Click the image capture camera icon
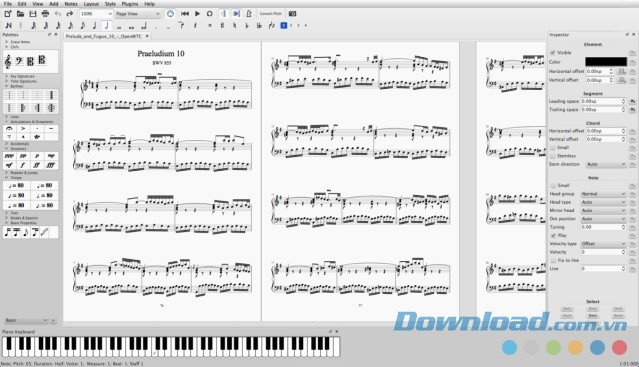639x367 pixels. [292, 14]
